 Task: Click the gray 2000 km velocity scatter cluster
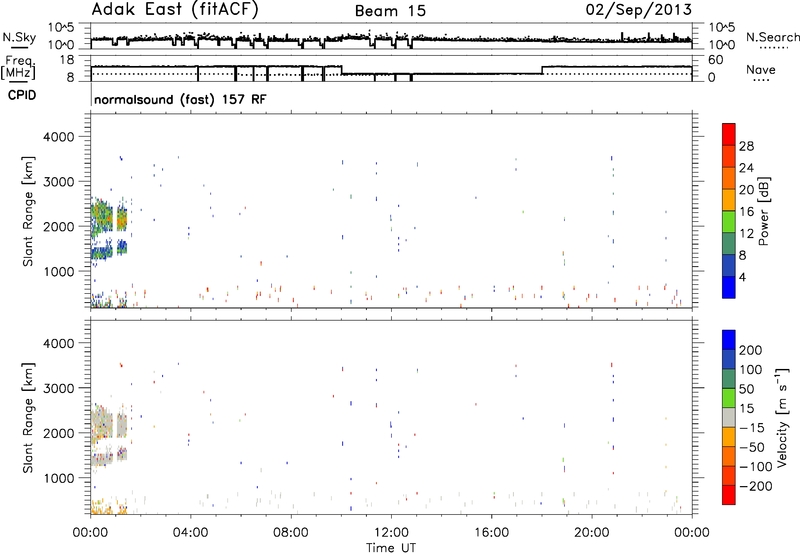tap(108, 424)
